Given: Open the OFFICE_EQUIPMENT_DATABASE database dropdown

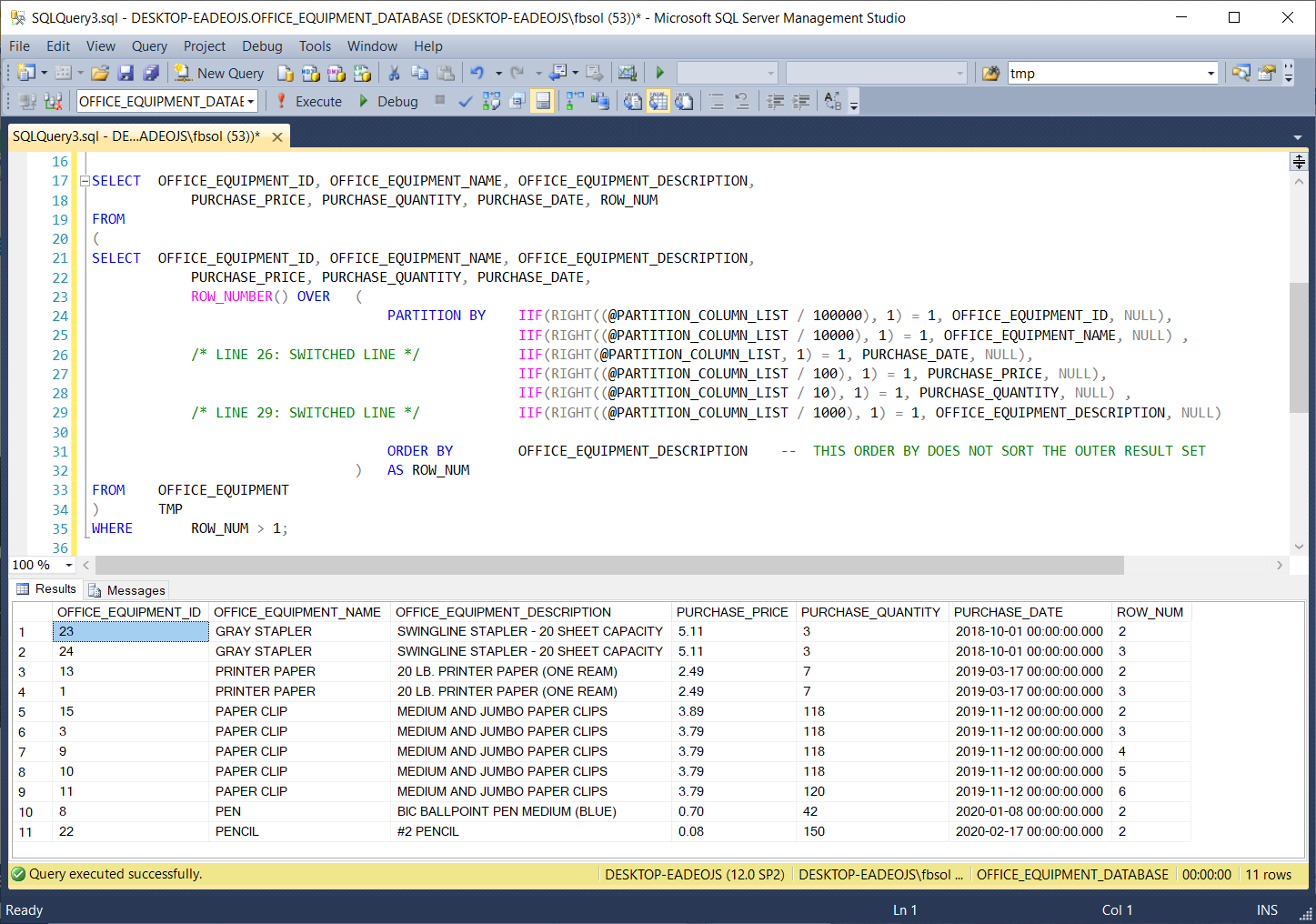Looking at the screenshot, I should tap(250, 102).
